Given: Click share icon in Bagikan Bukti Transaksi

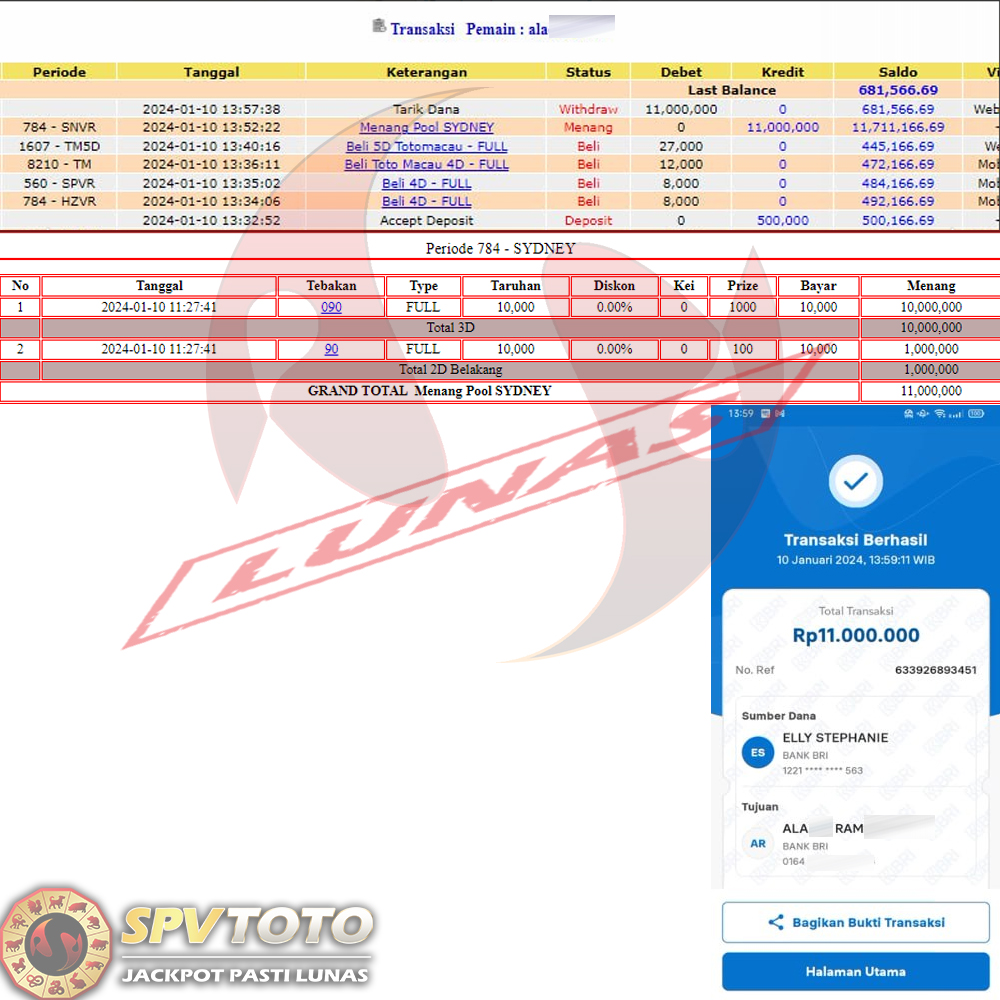Looking at the screenshot, I should coord(776,923).
